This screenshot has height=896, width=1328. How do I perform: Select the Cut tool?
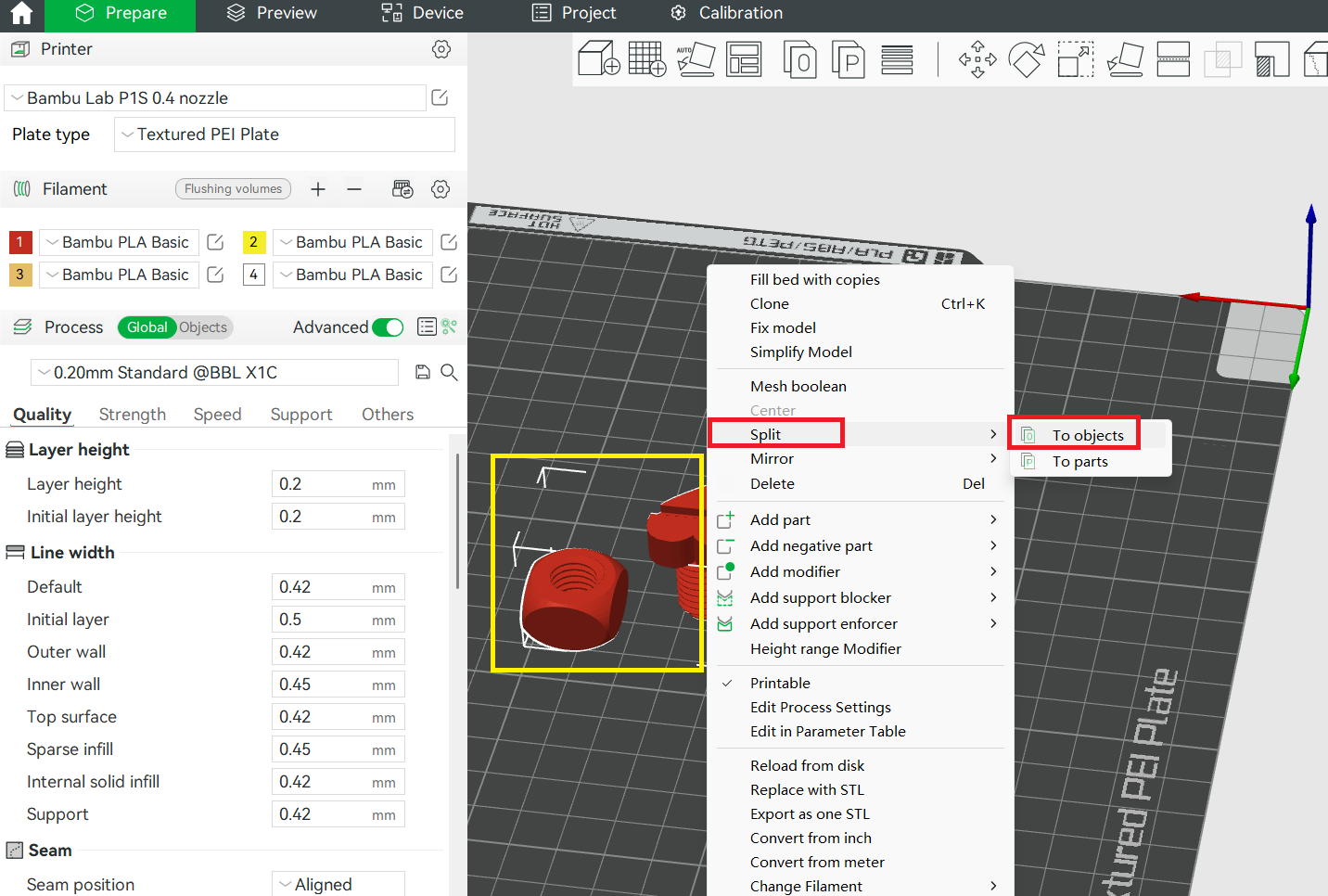1173,59
